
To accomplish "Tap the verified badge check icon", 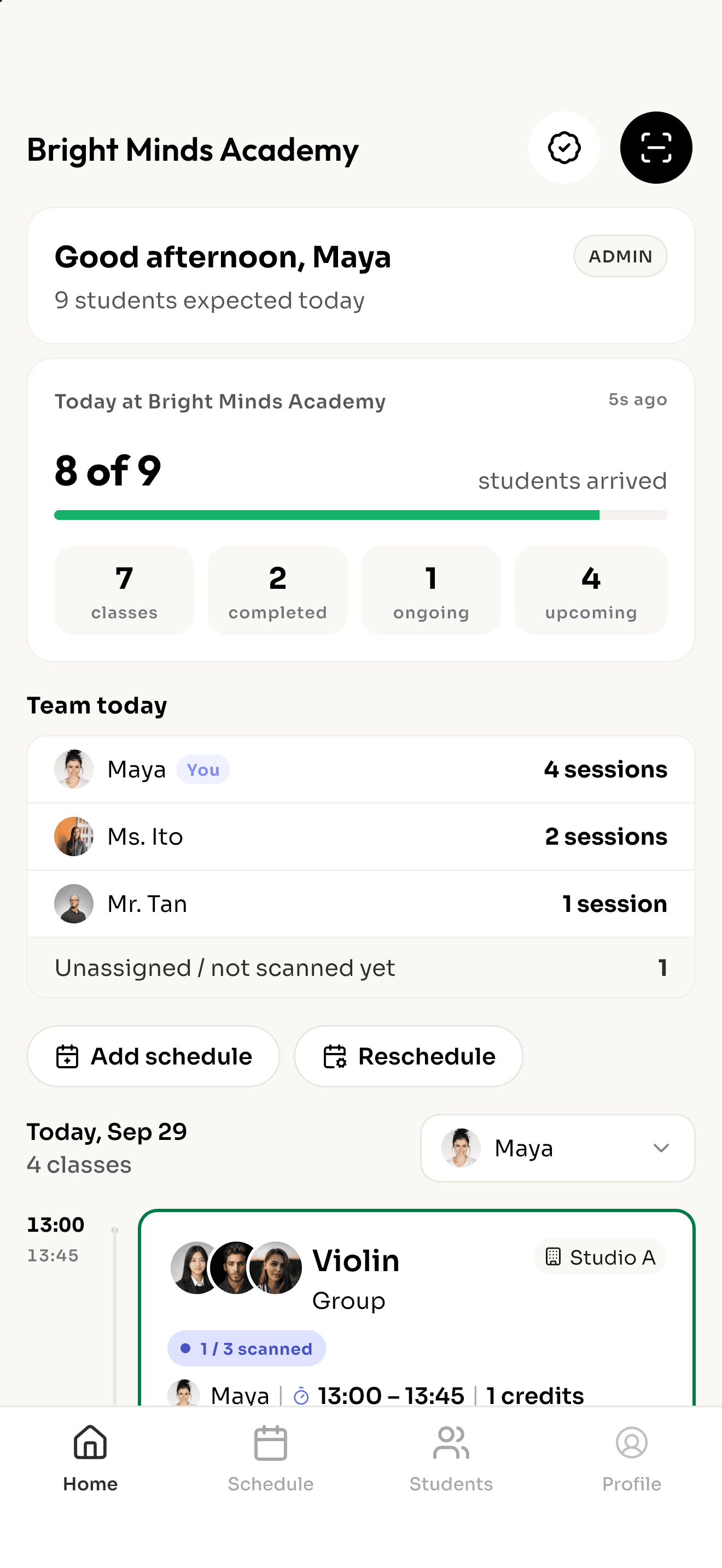I will tap(564, 148).
